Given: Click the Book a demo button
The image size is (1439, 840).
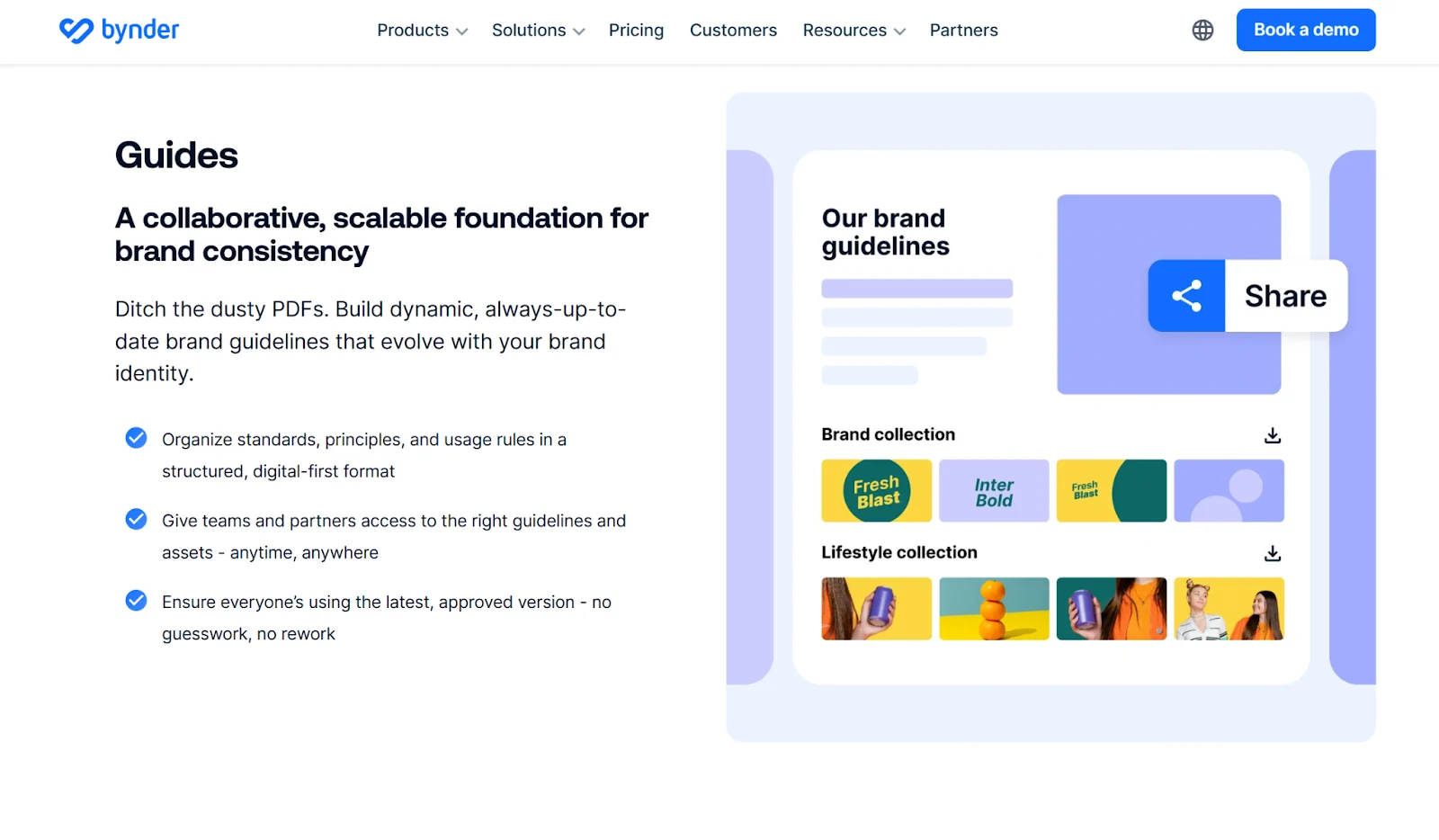Looking at the screenshot, I should point(1306,30).
